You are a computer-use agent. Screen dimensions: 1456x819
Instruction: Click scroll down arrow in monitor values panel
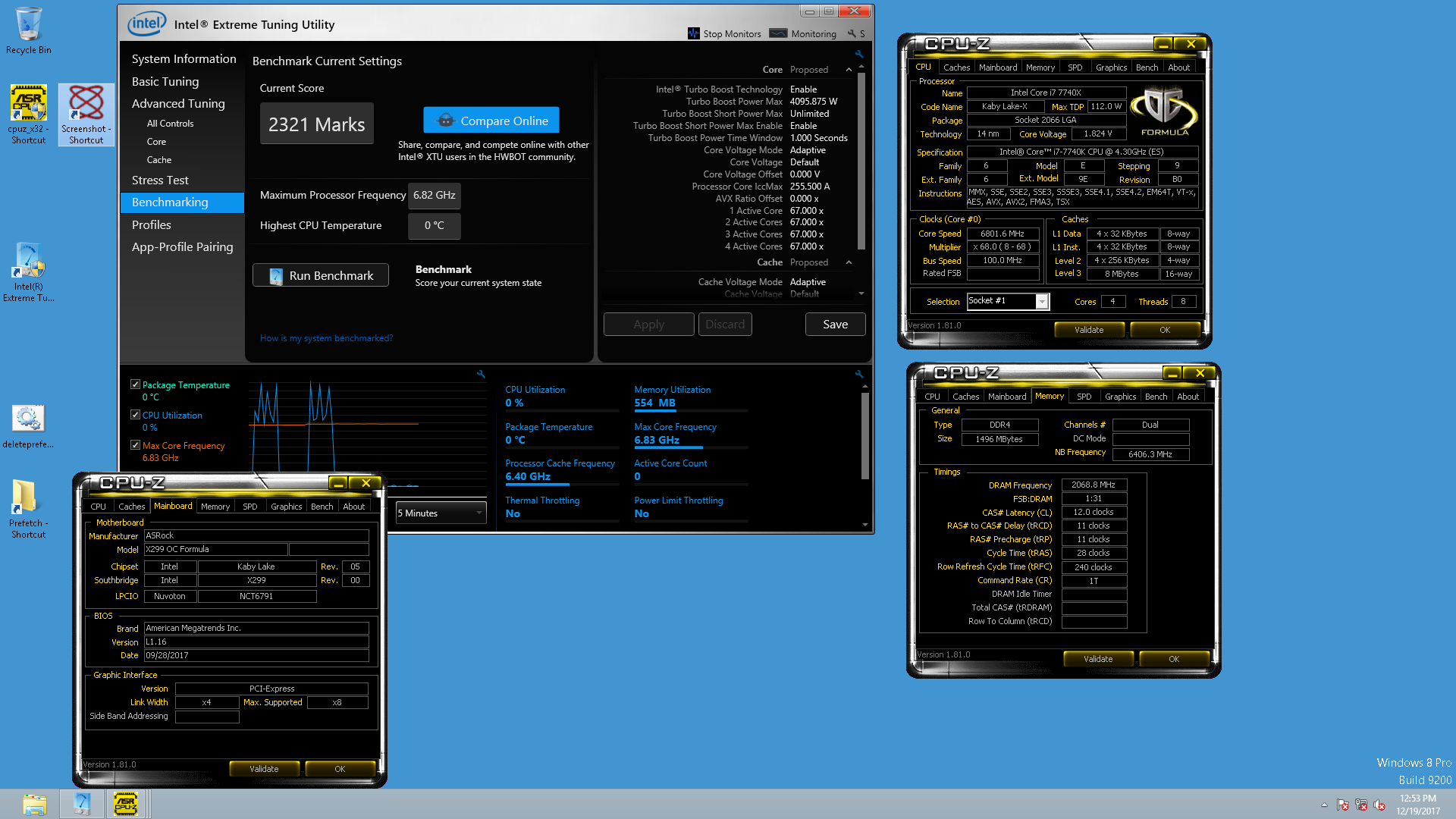(865, 525)
